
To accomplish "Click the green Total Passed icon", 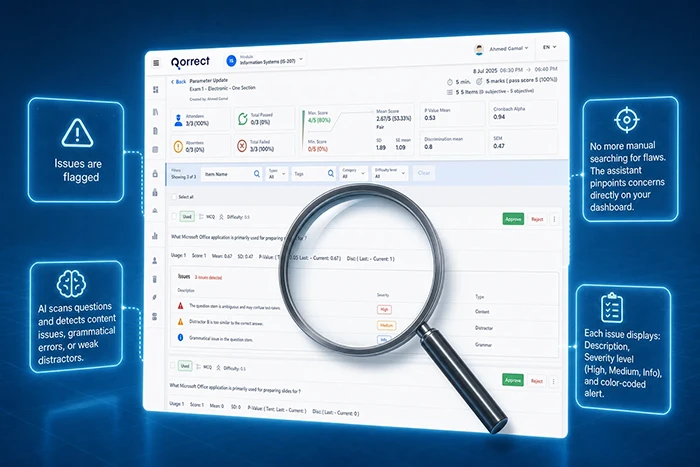I will click(242, 119).
